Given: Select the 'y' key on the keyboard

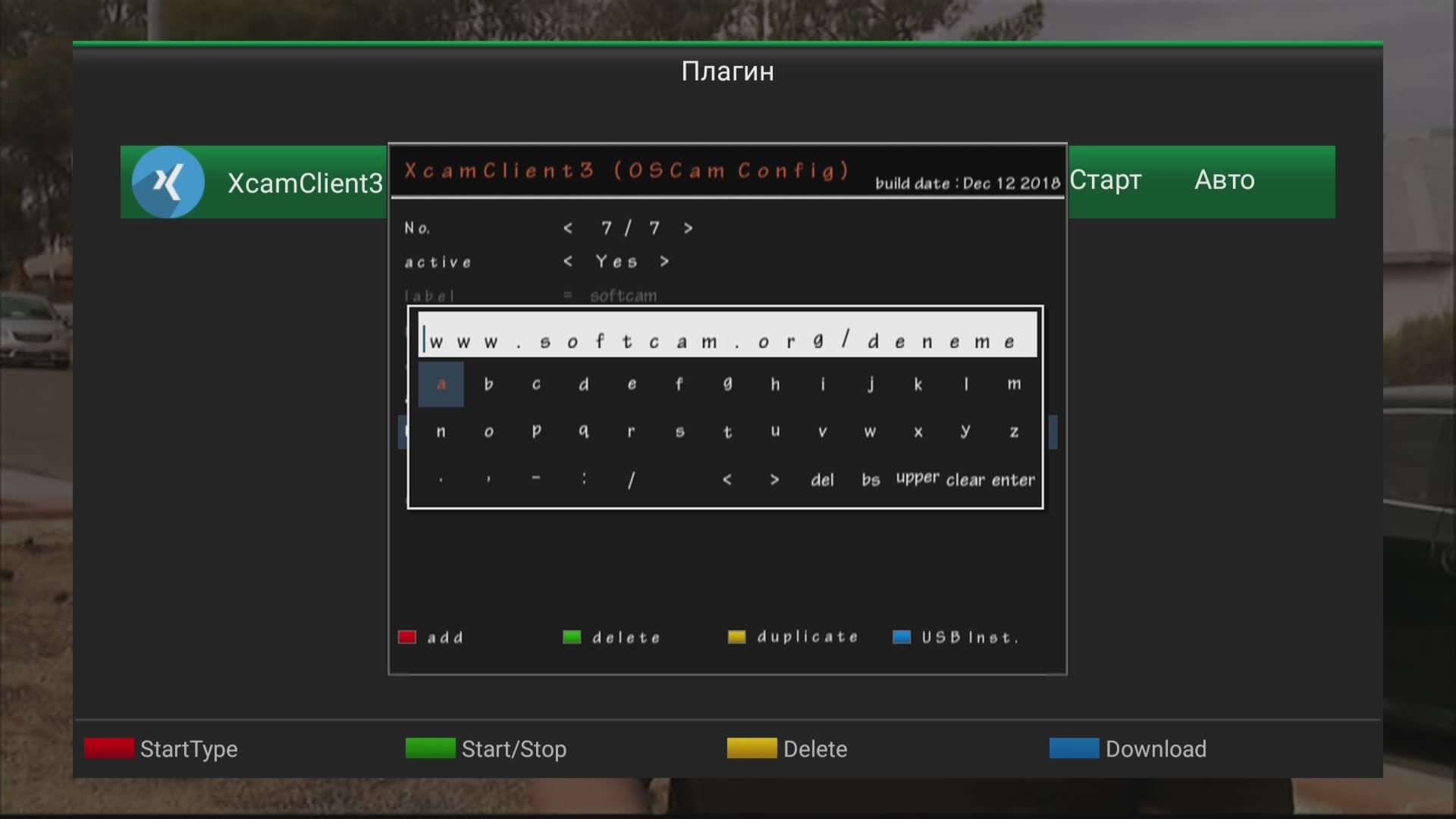Looking at the screenshot, I should point(966,431).
